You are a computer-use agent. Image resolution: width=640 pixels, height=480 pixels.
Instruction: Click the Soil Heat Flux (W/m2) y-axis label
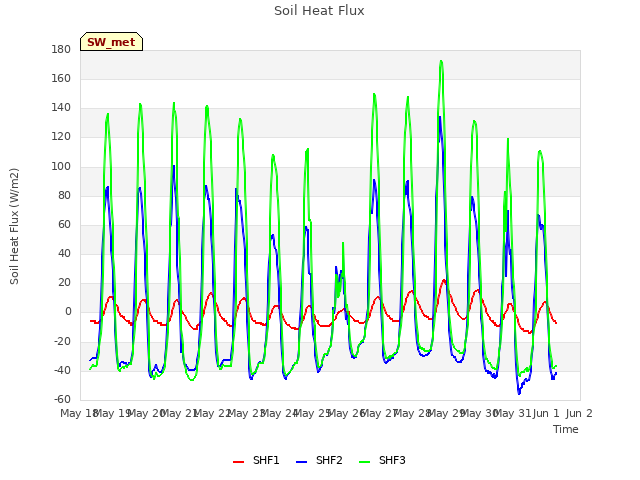pyautogui.click(x=14, y=226)
